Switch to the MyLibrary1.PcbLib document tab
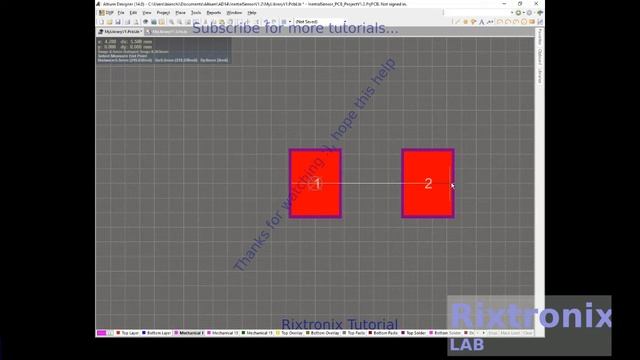Screen dimensions: 640x360 [120, 31]
